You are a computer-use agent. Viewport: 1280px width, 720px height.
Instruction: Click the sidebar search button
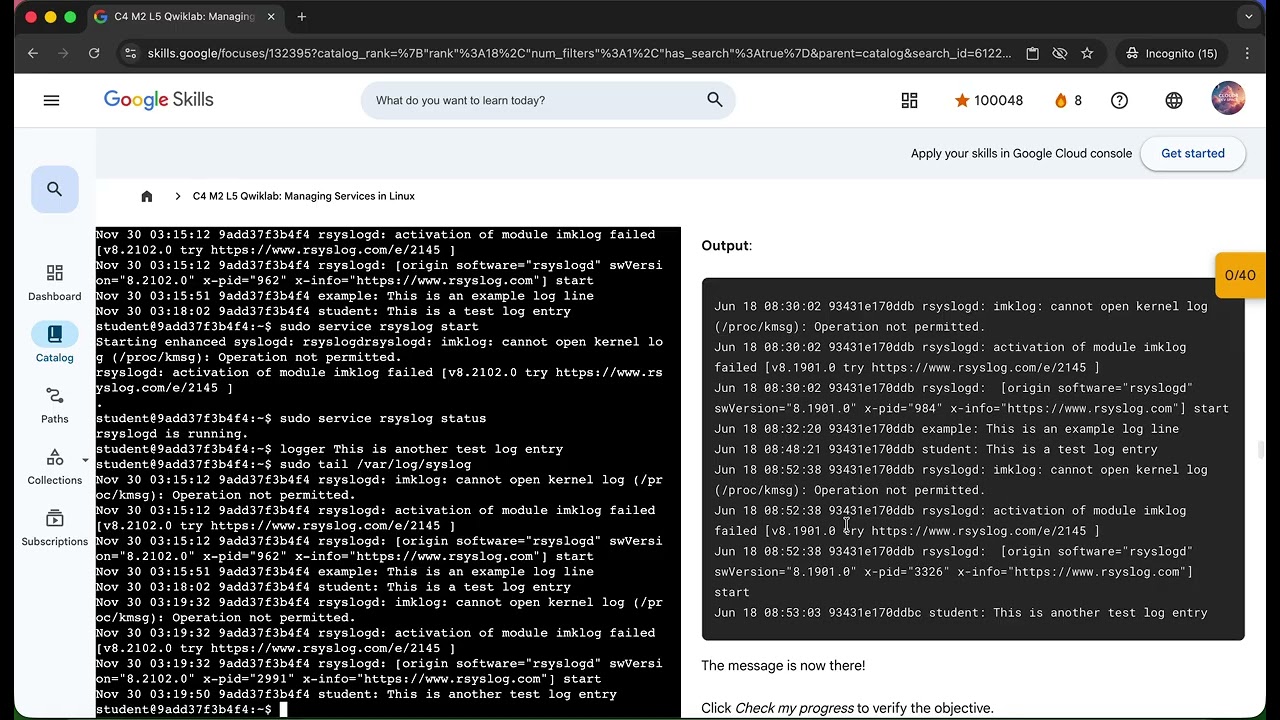tap(54, 189)
